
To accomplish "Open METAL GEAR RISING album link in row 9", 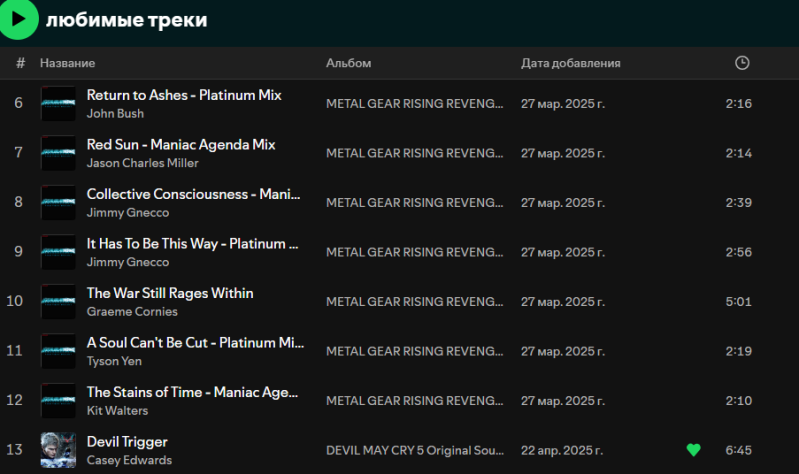I will (415, 252).
